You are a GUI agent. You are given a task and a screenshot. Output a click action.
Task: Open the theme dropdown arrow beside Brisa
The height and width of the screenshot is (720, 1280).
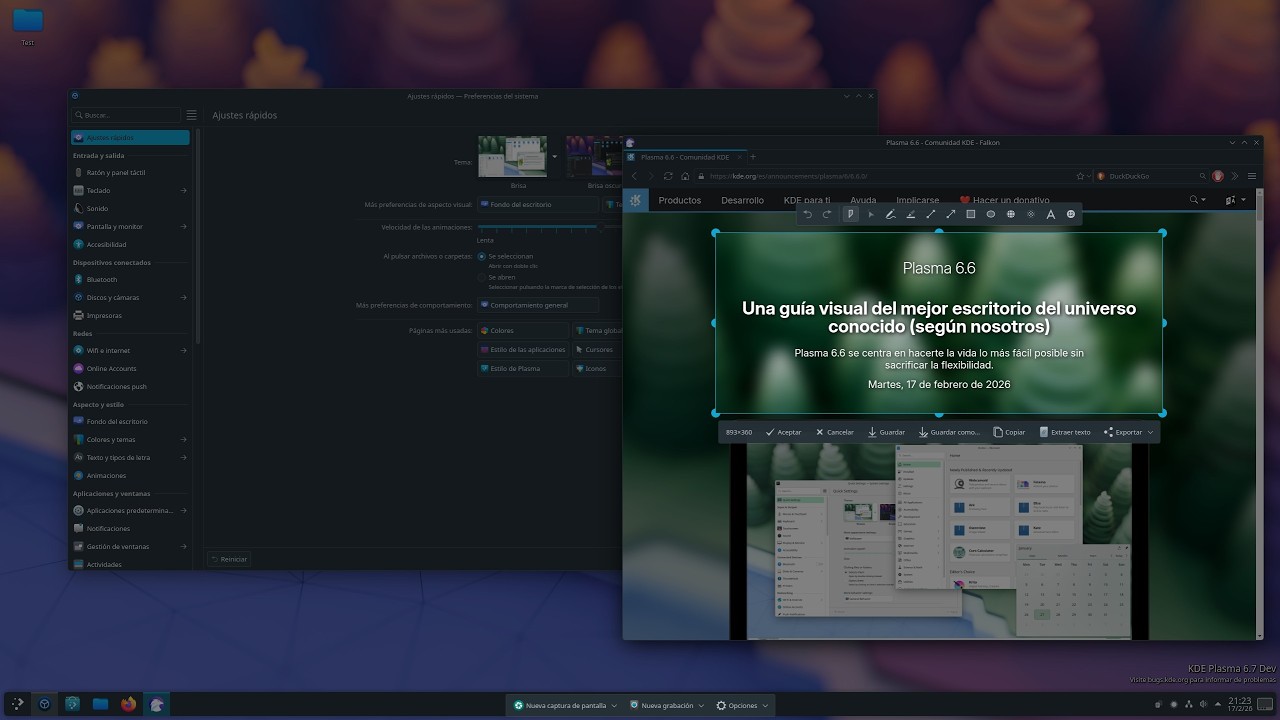555,156
